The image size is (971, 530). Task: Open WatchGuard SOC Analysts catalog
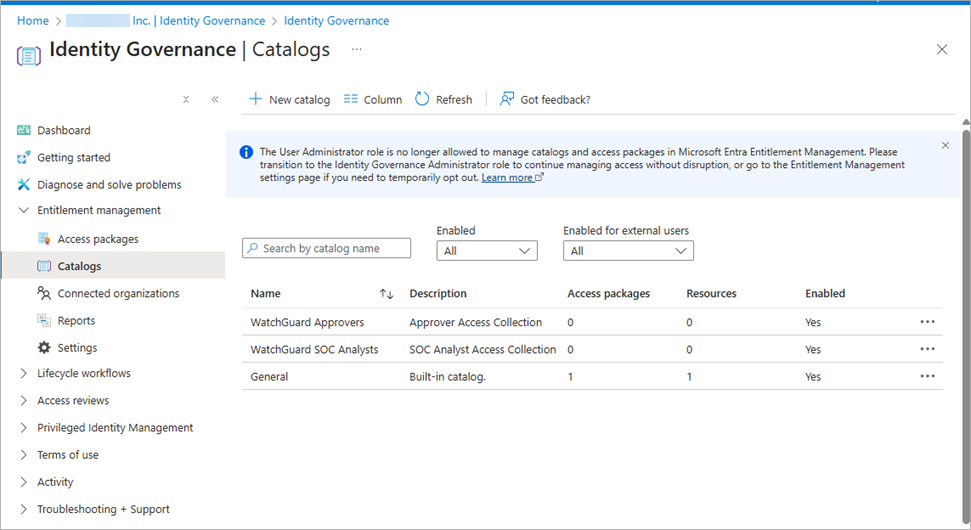click(314, 350)
